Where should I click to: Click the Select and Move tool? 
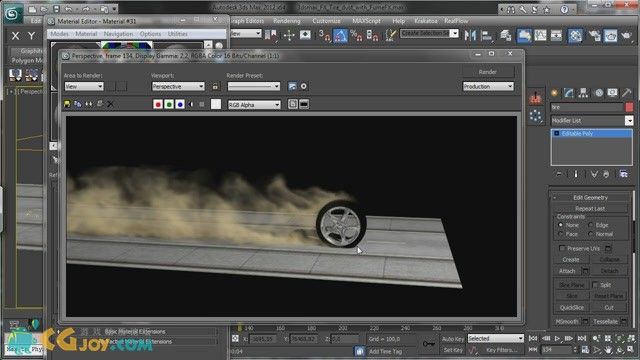point(289,36)
